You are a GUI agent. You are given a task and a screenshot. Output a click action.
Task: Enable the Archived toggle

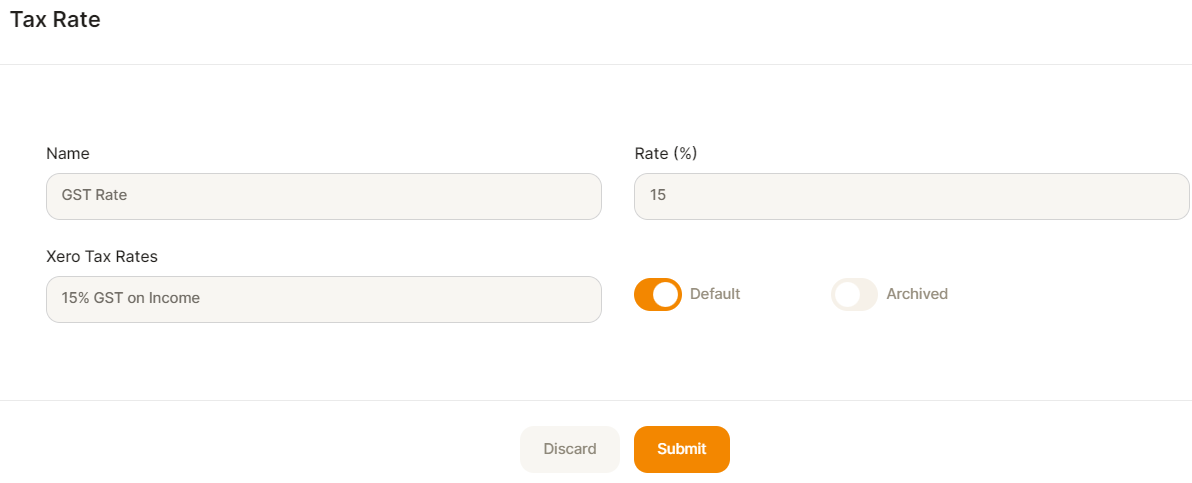[854, 294]
